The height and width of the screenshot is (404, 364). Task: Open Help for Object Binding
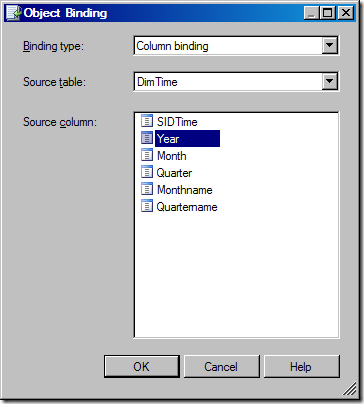301,366
